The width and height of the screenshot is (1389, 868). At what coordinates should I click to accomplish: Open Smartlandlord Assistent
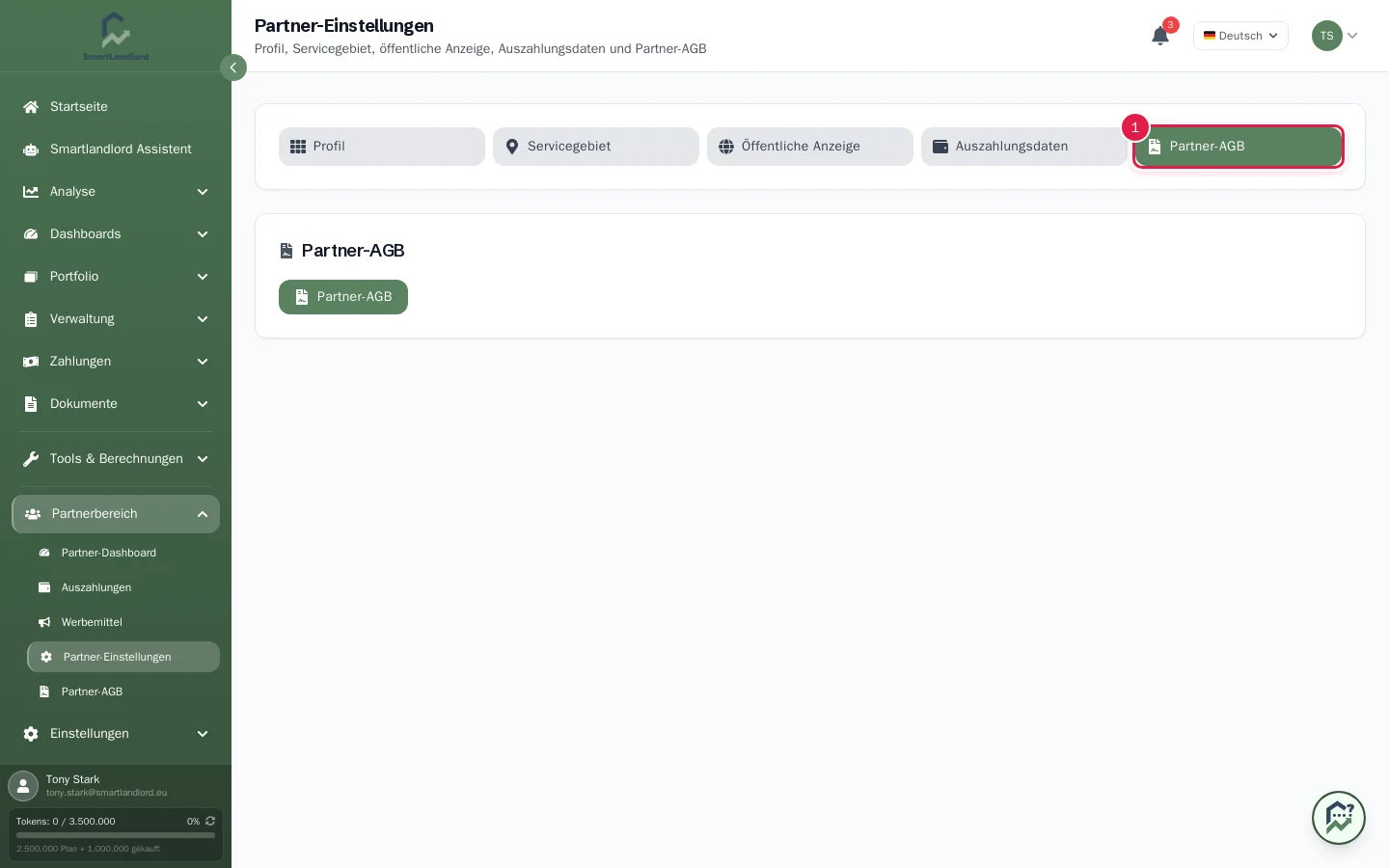(x=116, y=149)
